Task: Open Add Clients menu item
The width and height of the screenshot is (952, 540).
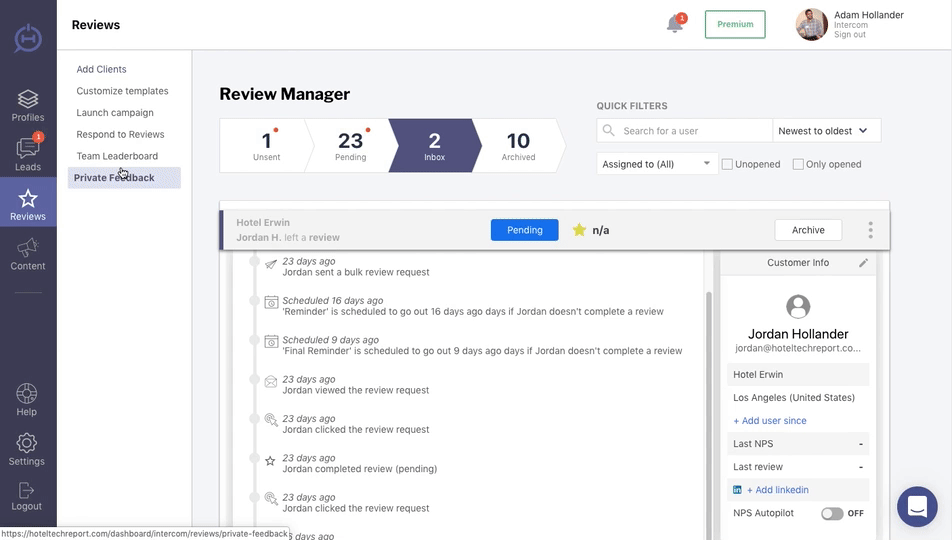Action: [x=101, y=69]
